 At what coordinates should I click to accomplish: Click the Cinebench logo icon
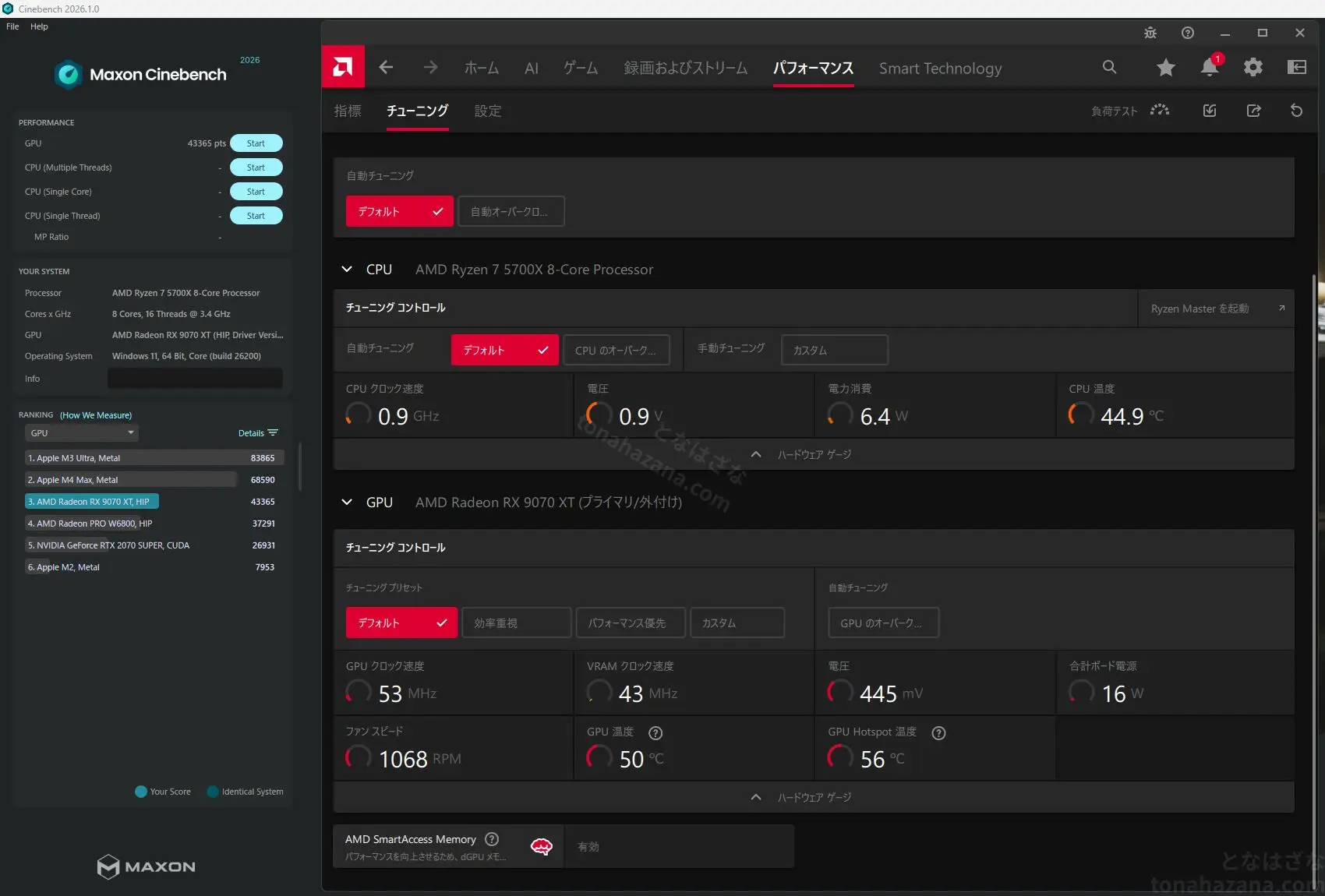69,75
